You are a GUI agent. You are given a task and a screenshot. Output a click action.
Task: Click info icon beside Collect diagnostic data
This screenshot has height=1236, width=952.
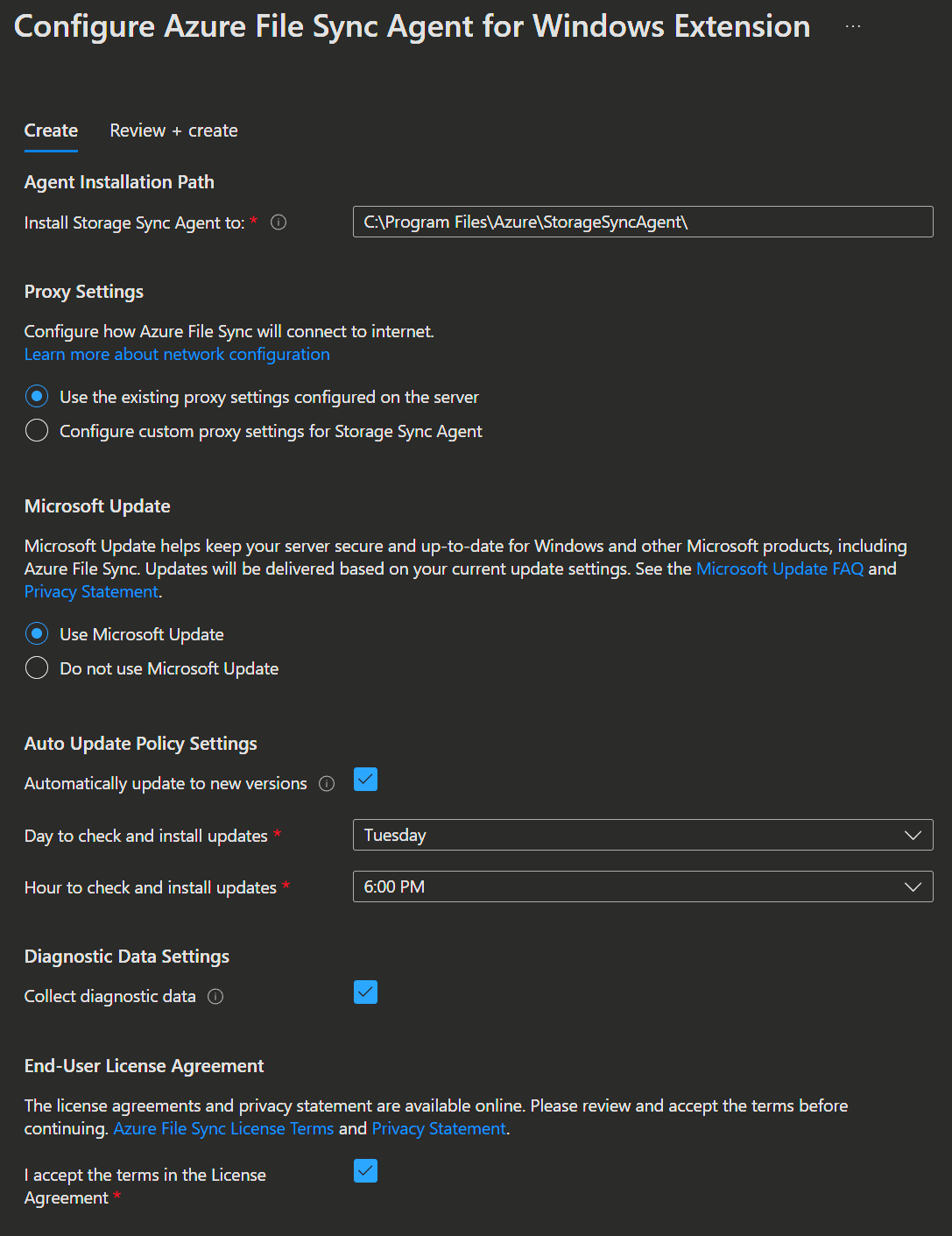(x=215, y=996)
